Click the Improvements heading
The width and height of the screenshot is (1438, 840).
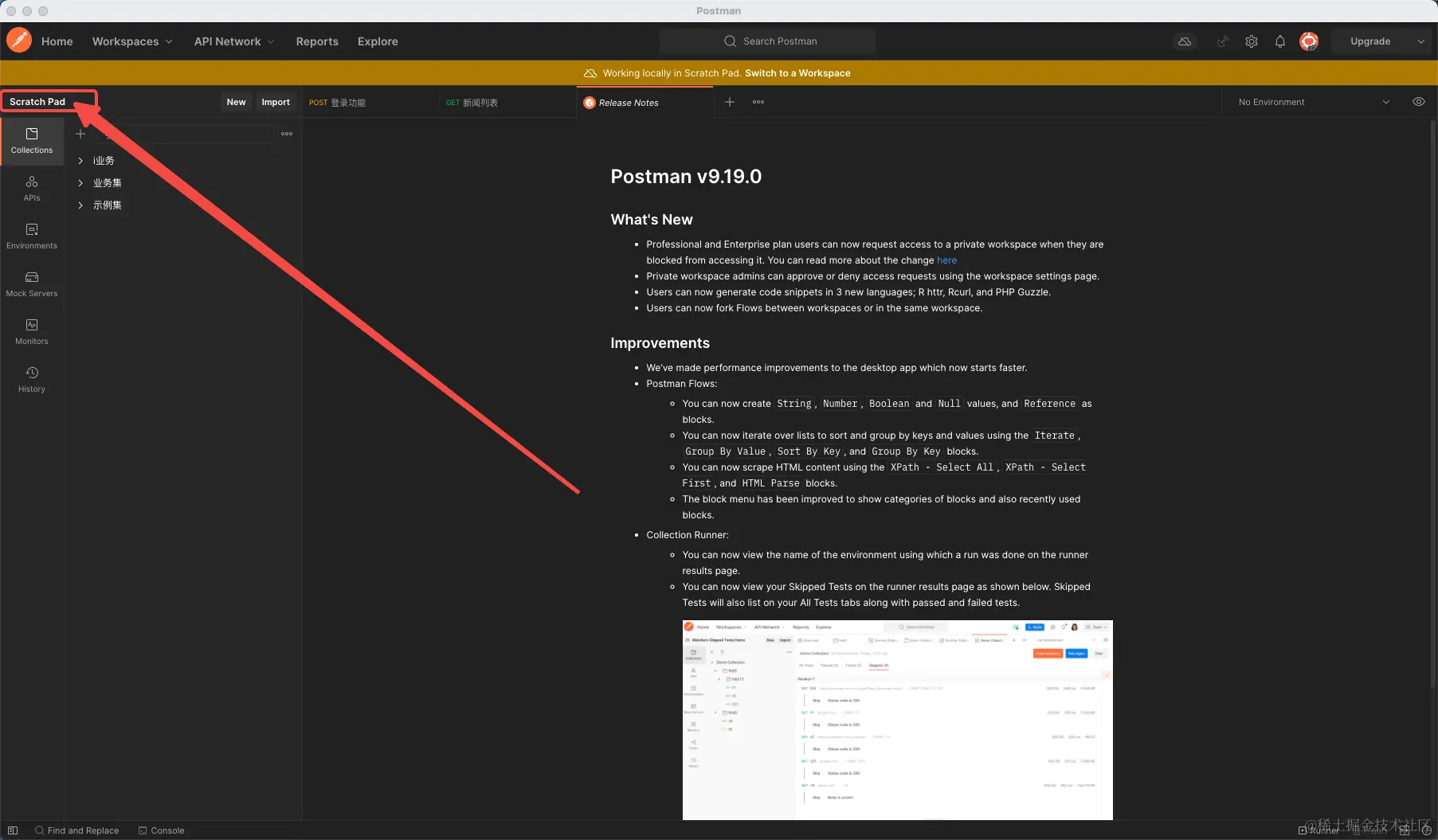(x=660, y=343)
